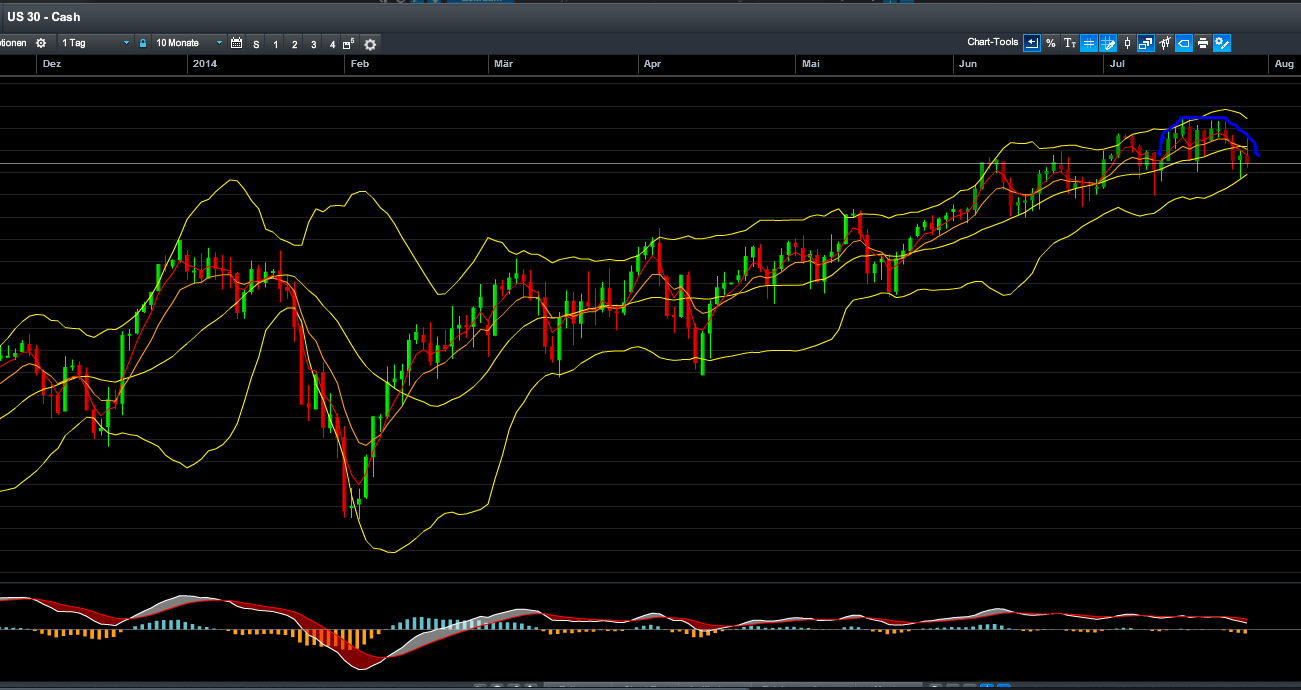Screen dimensions: 1301x690
Task: Click the 'US 30 - Cash' title
Action: 44,17
